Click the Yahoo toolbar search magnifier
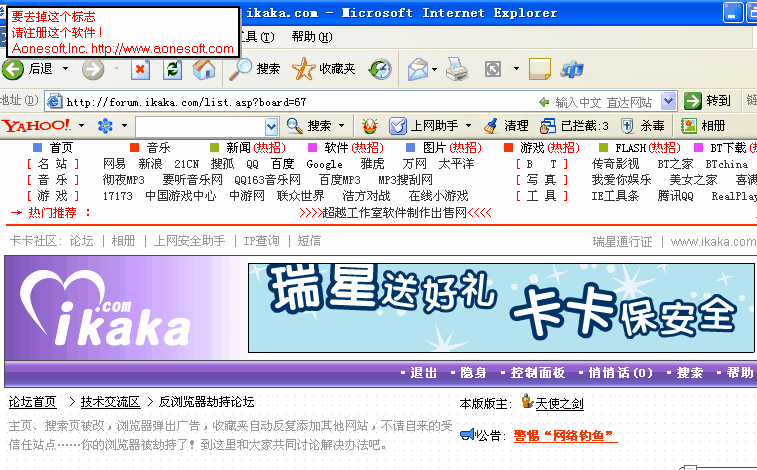Image resolution: width=757 pixels, height=470 pixels. click(294, 126)
